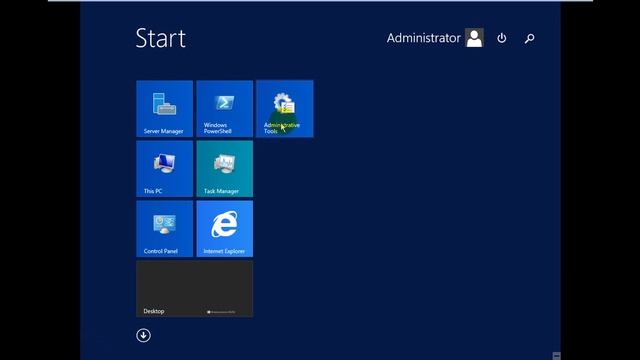Open the power options button

502,38
